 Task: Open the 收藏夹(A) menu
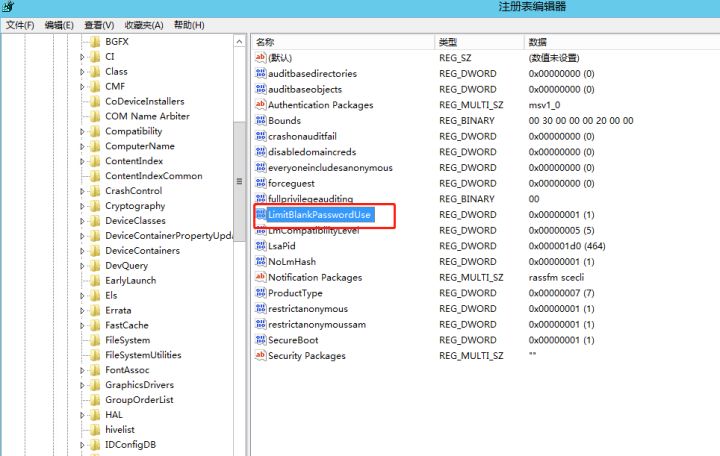pos(144,25)
